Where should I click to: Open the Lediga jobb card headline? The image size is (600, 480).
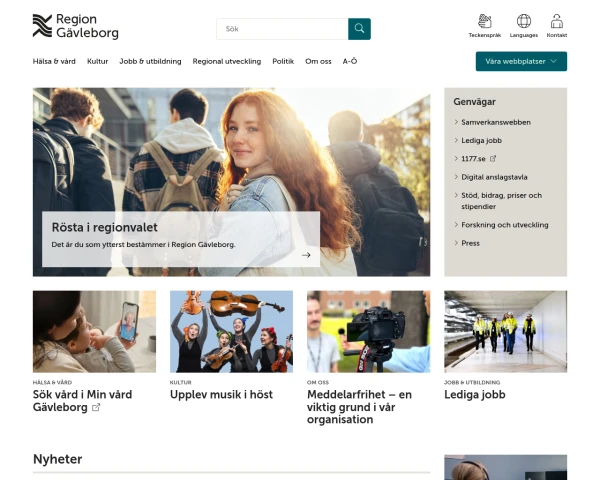[475, 395]
